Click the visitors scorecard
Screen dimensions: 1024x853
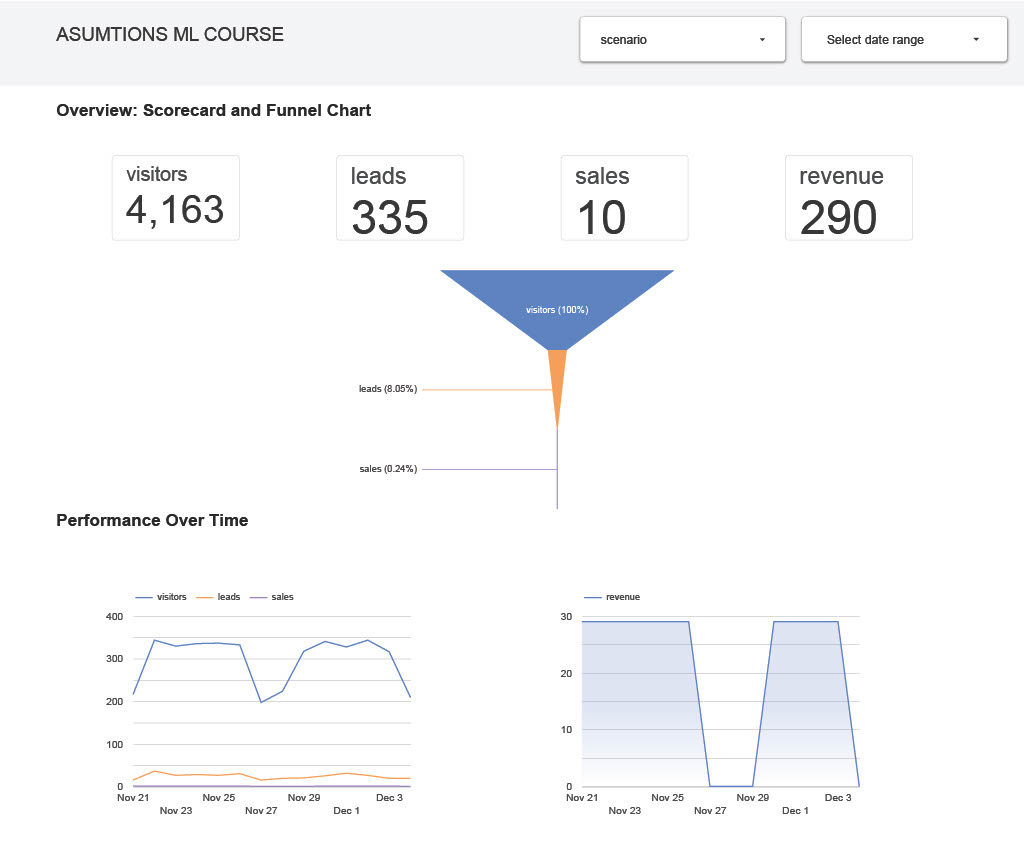176,198
